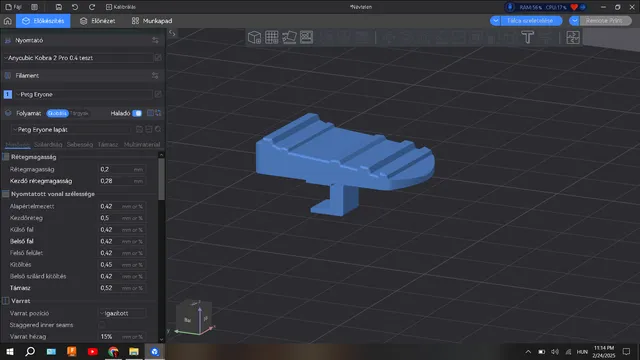Image resolution: width=640 pixels, height=360 pixels.
Task: Click the auto orient icon
Action: [289, 38]
